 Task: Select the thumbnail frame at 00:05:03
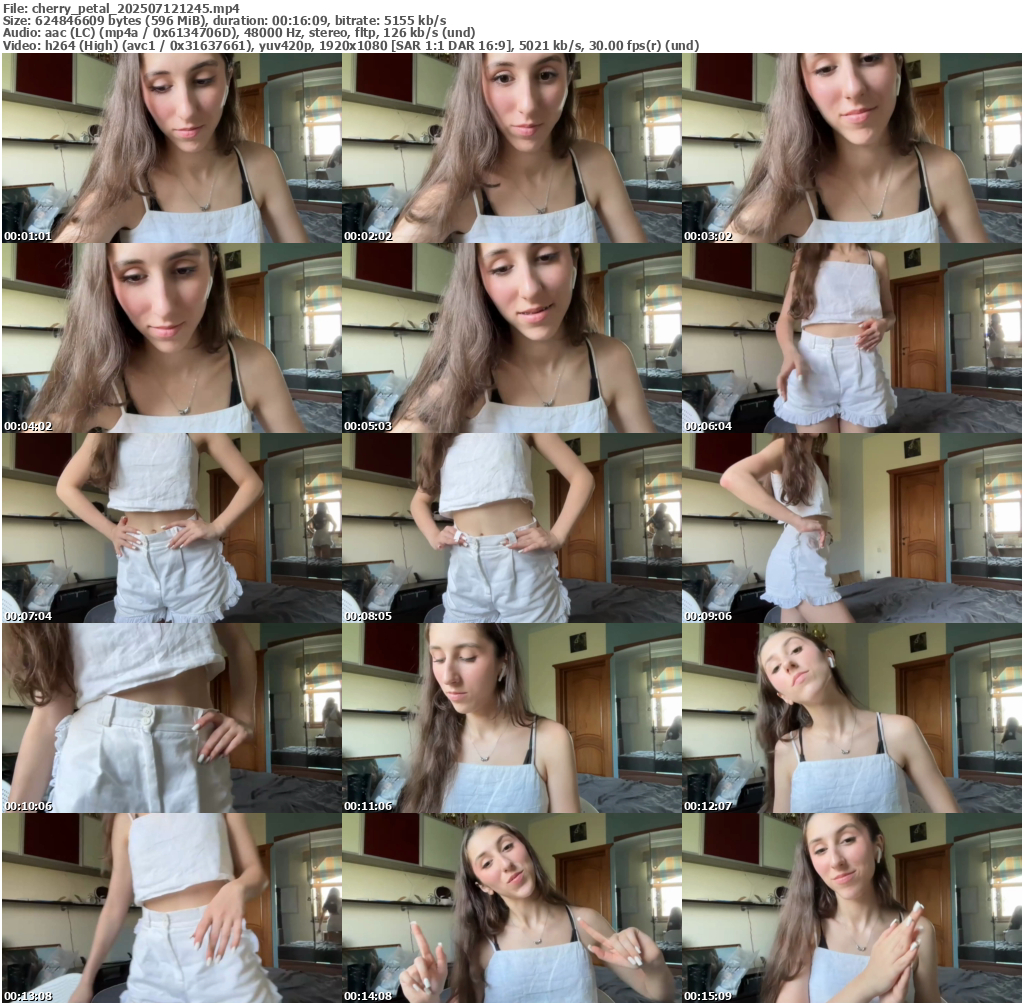pos(511,338)
